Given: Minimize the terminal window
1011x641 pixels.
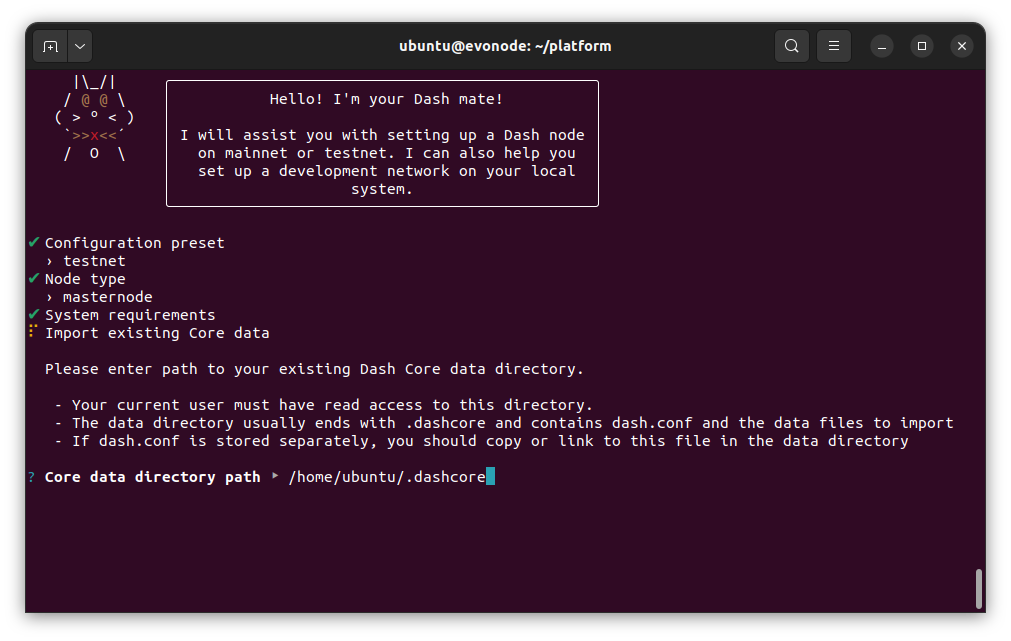Looking at the screenshot, I should point(881,46).
